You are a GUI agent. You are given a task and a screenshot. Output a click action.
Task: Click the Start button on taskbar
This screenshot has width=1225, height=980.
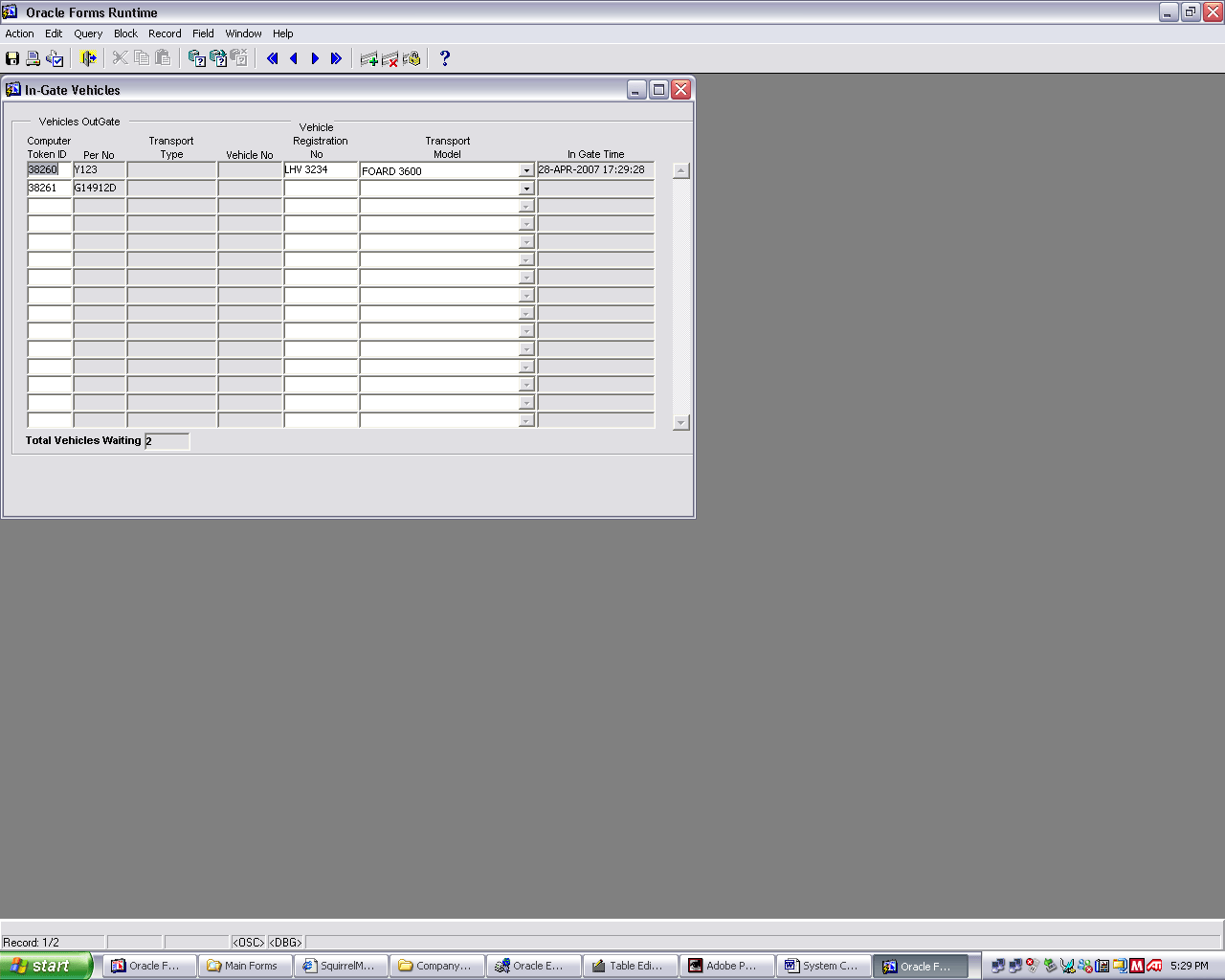click(46, 966)
